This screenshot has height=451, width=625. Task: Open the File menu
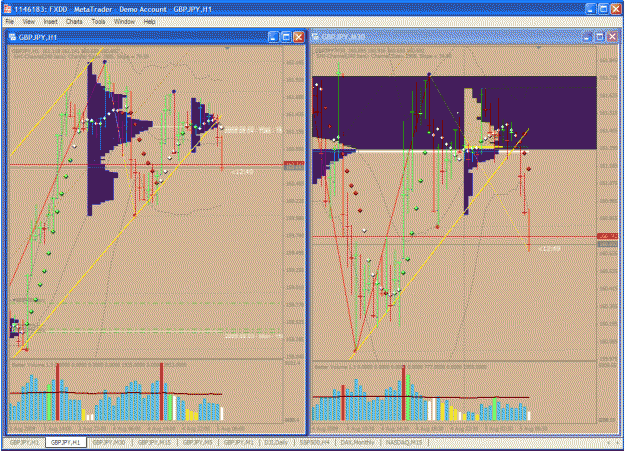10,22
